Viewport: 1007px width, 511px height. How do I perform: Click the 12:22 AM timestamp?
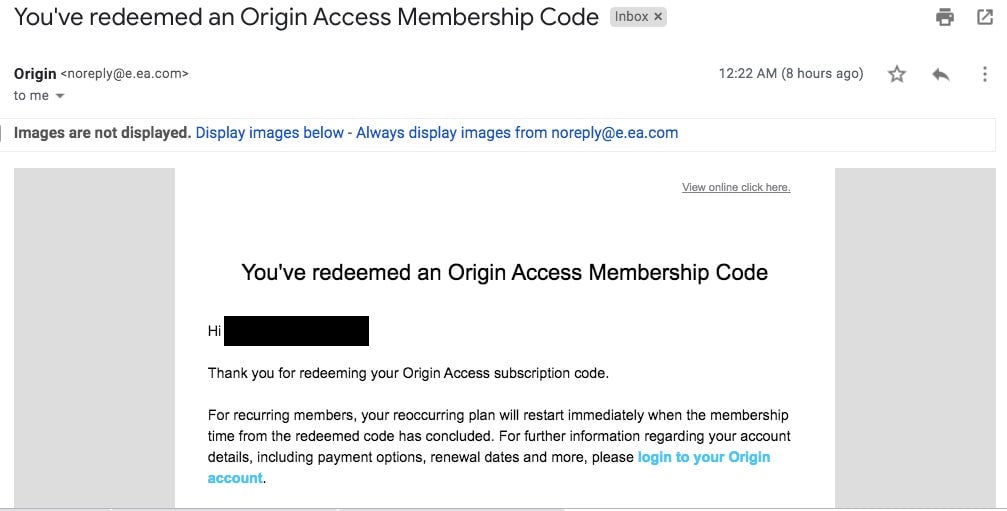tap(790, 73)
